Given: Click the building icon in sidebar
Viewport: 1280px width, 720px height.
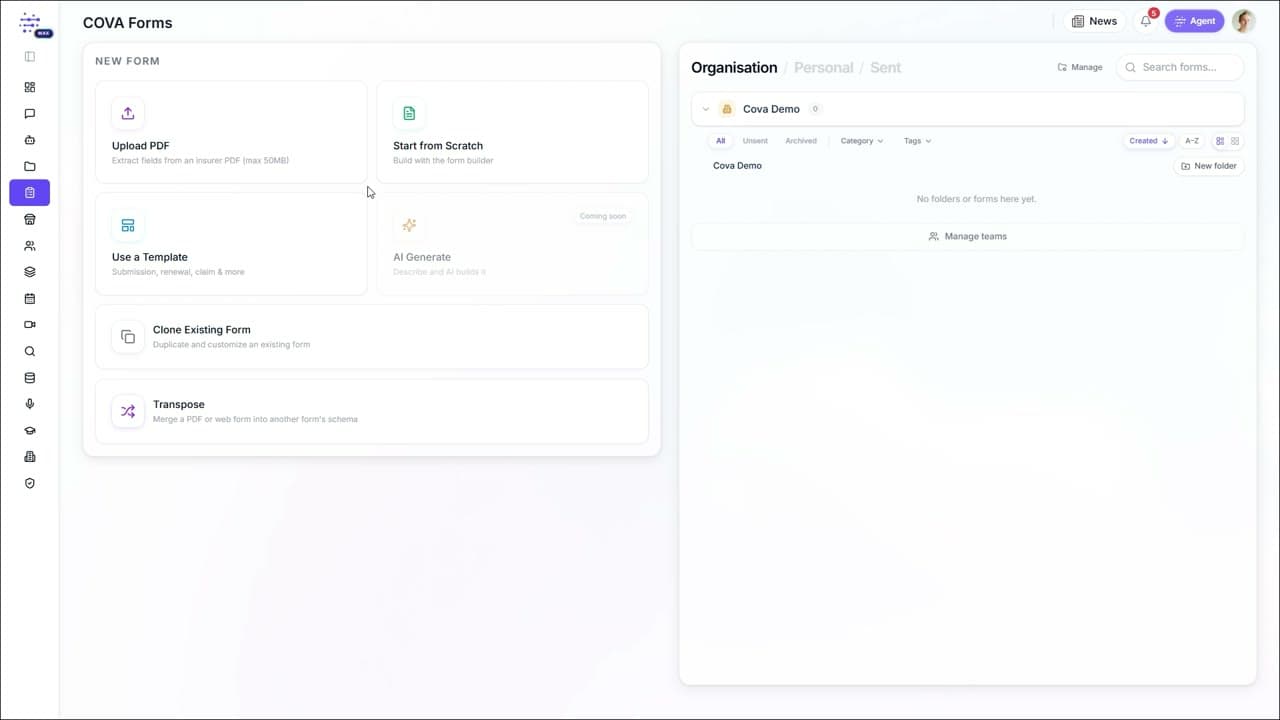Looking at the screenshot, I should point(30,457).
